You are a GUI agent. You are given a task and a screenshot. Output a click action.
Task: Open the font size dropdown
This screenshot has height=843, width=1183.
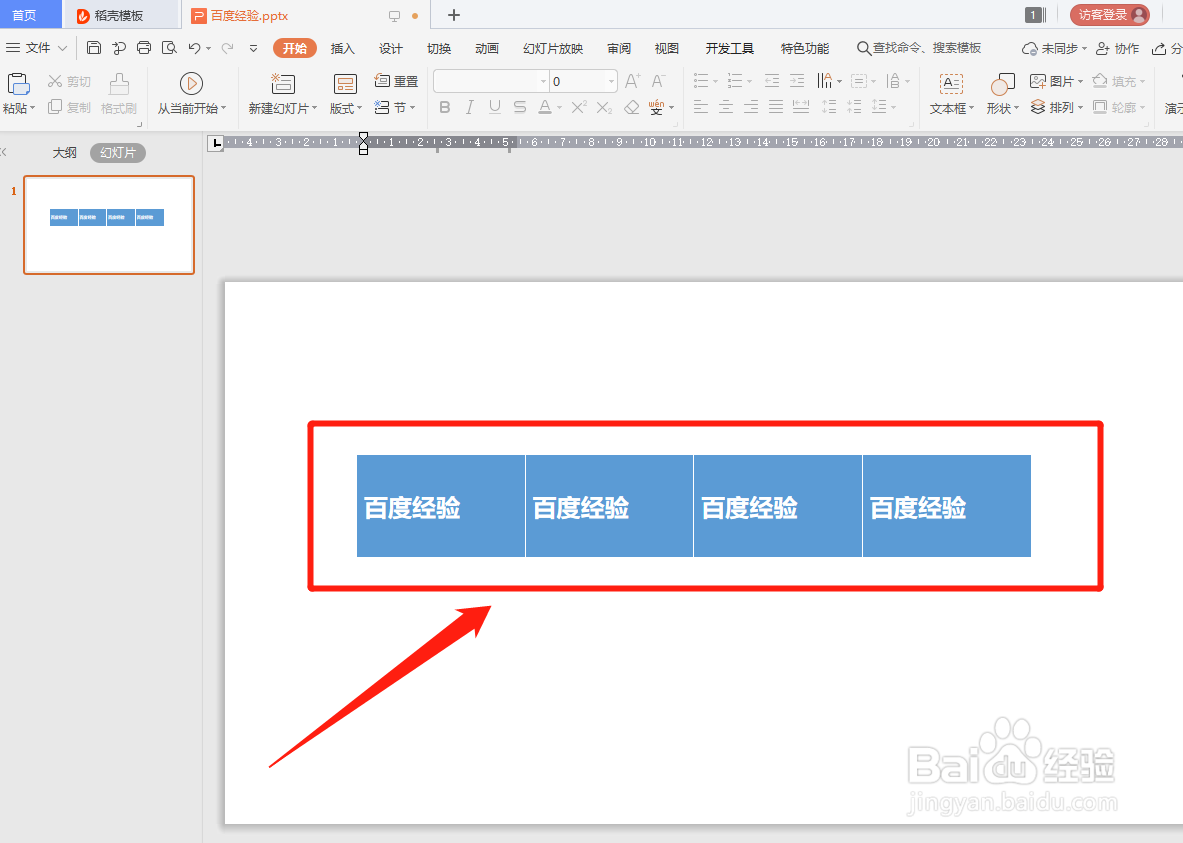click(x=611, y=81)
